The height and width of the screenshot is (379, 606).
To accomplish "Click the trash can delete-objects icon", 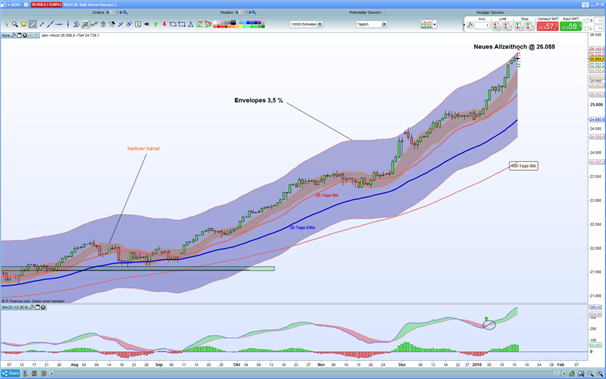I will tap(103, 24).
